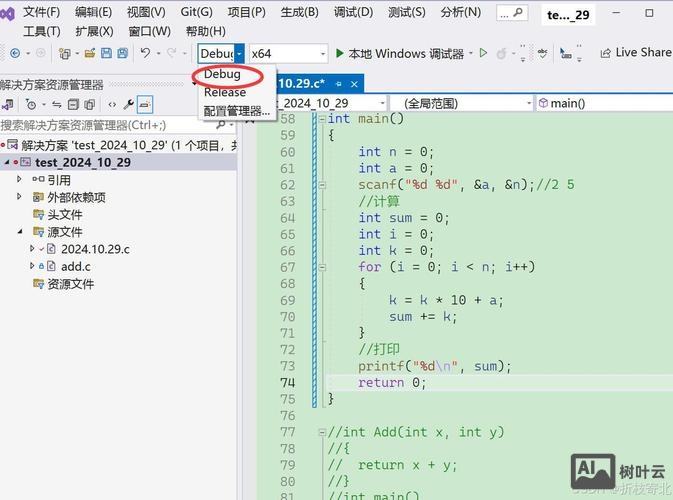Collapse the test_2024_10_29 project node
This screenshot has height=500, width=673.
pos(7,162)
